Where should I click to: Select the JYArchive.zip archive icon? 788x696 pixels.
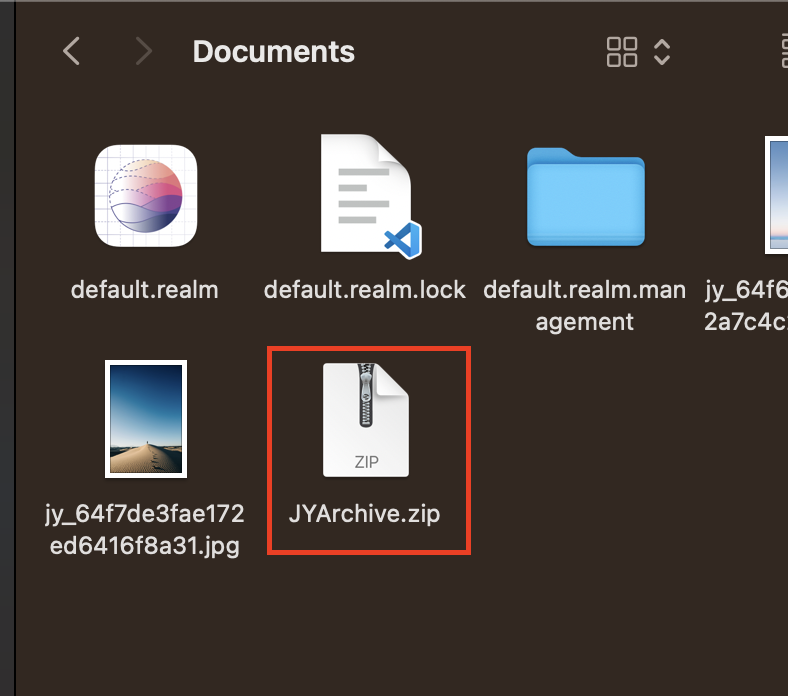366,420
